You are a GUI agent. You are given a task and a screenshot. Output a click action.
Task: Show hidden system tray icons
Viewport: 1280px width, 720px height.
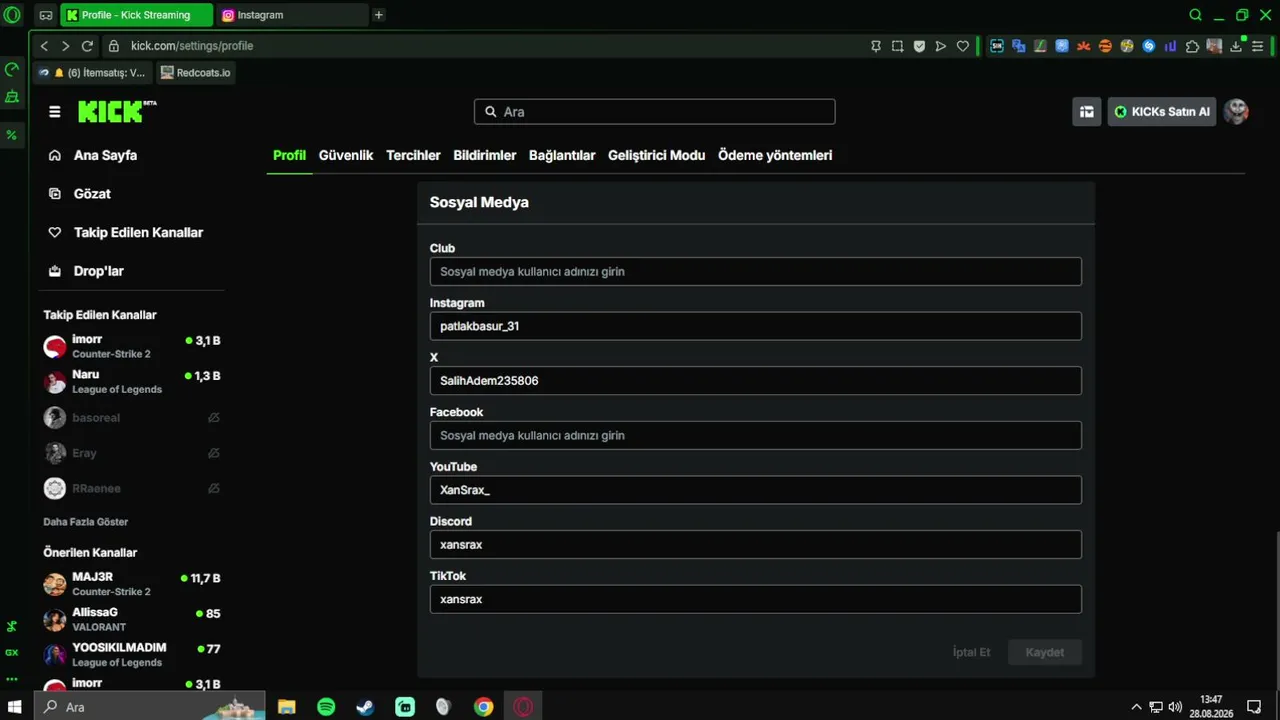(1136, 707)
